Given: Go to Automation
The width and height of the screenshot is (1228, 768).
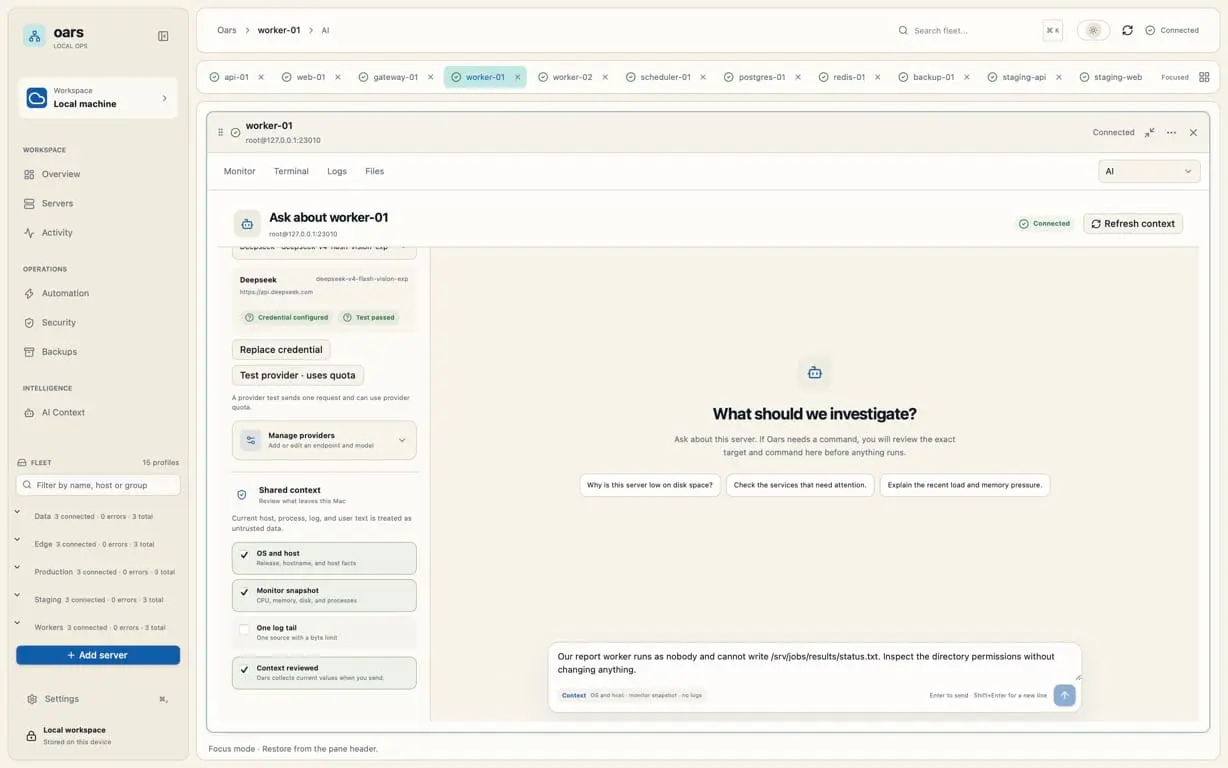Looking at the screenshot, I should tap(65, 293).
